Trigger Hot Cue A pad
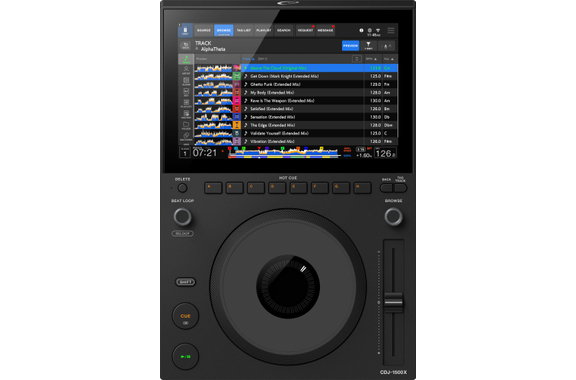 [213, 188]
